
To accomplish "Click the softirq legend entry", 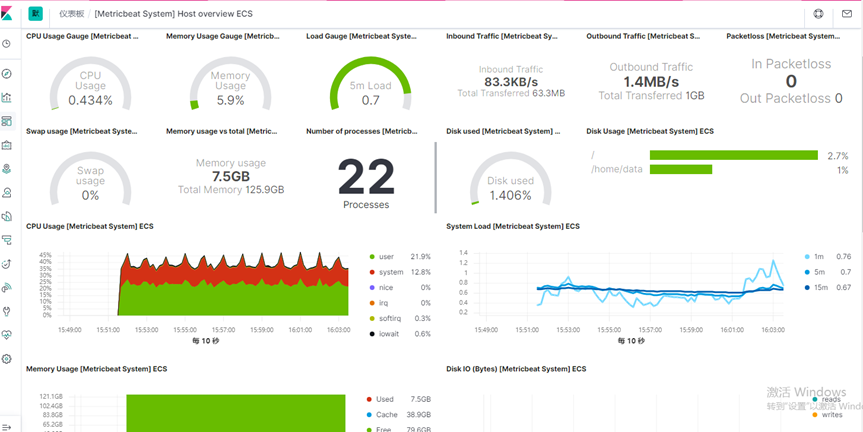I will coord(400,319).
